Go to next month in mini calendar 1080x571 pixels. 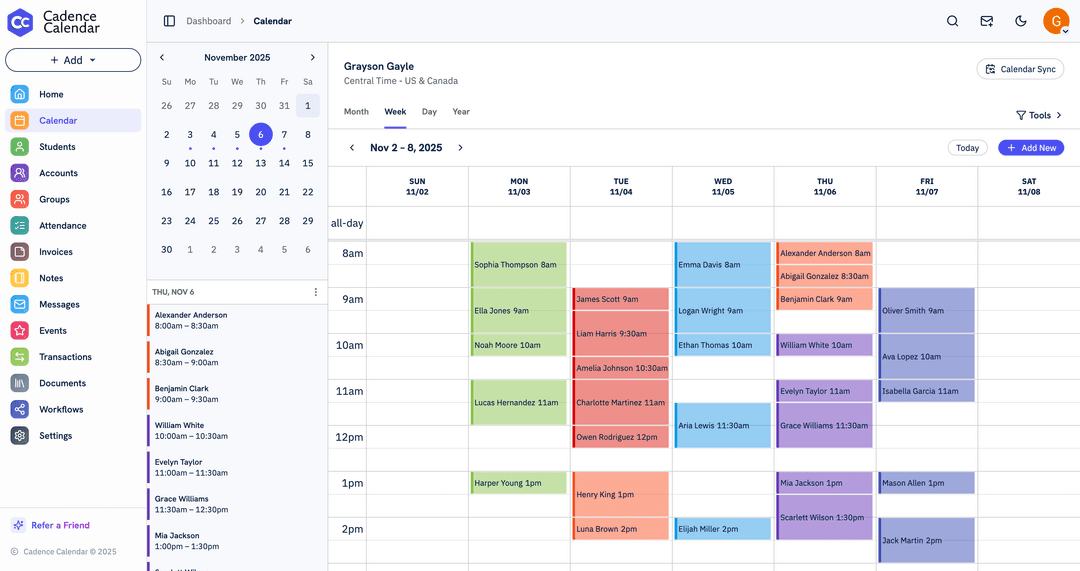click(x=313, y=57)
